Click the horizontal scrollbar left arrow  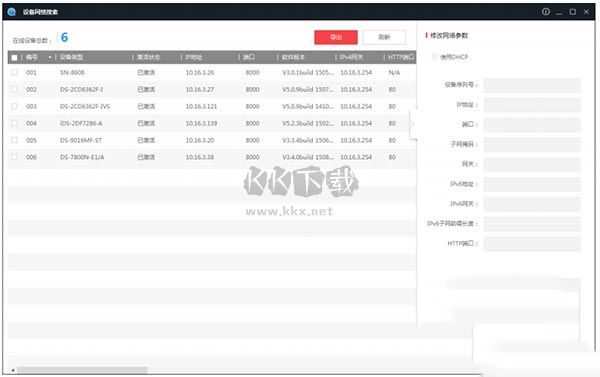[13, 370]
